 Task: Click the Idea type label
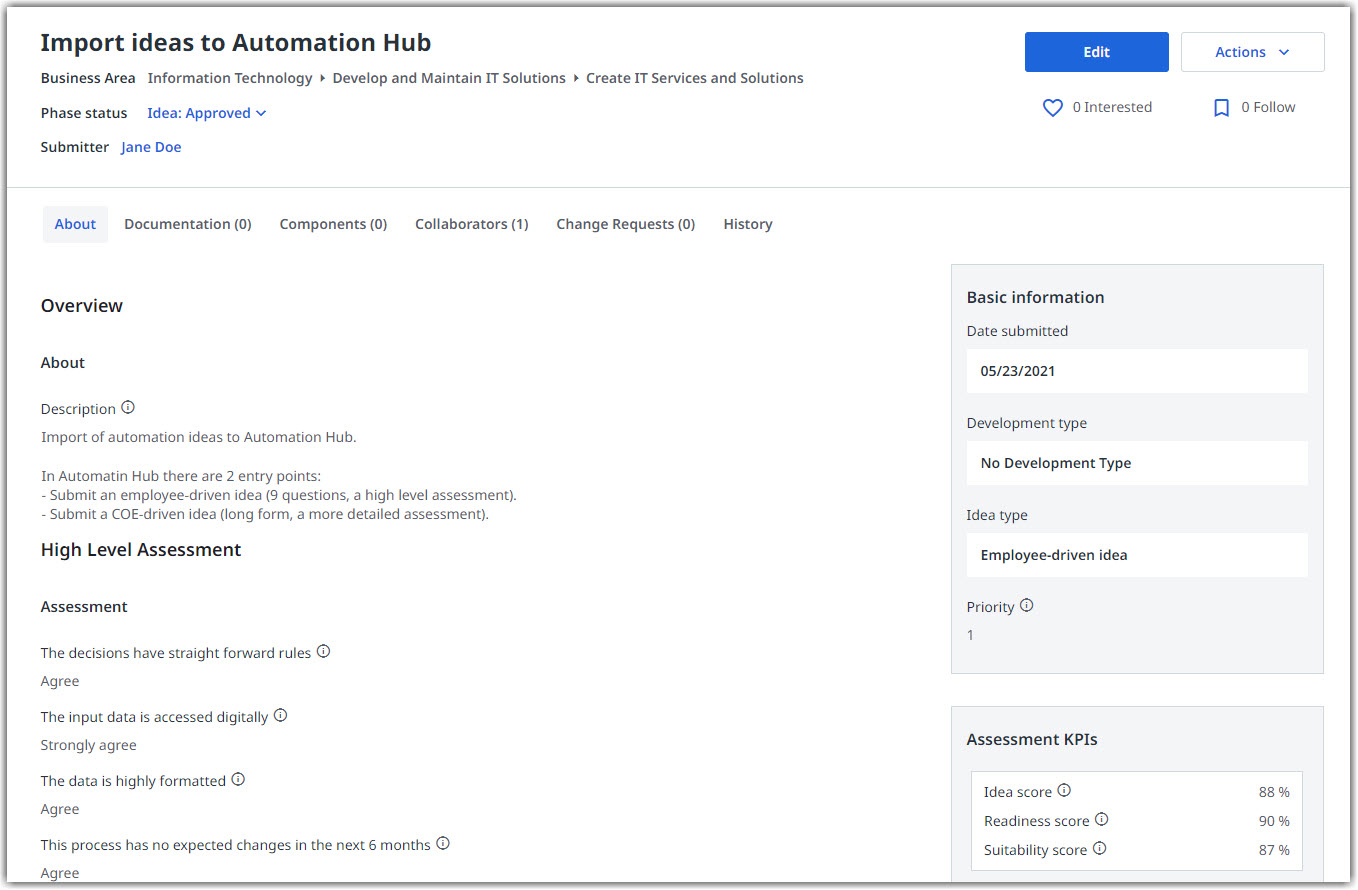click(997, 515)
